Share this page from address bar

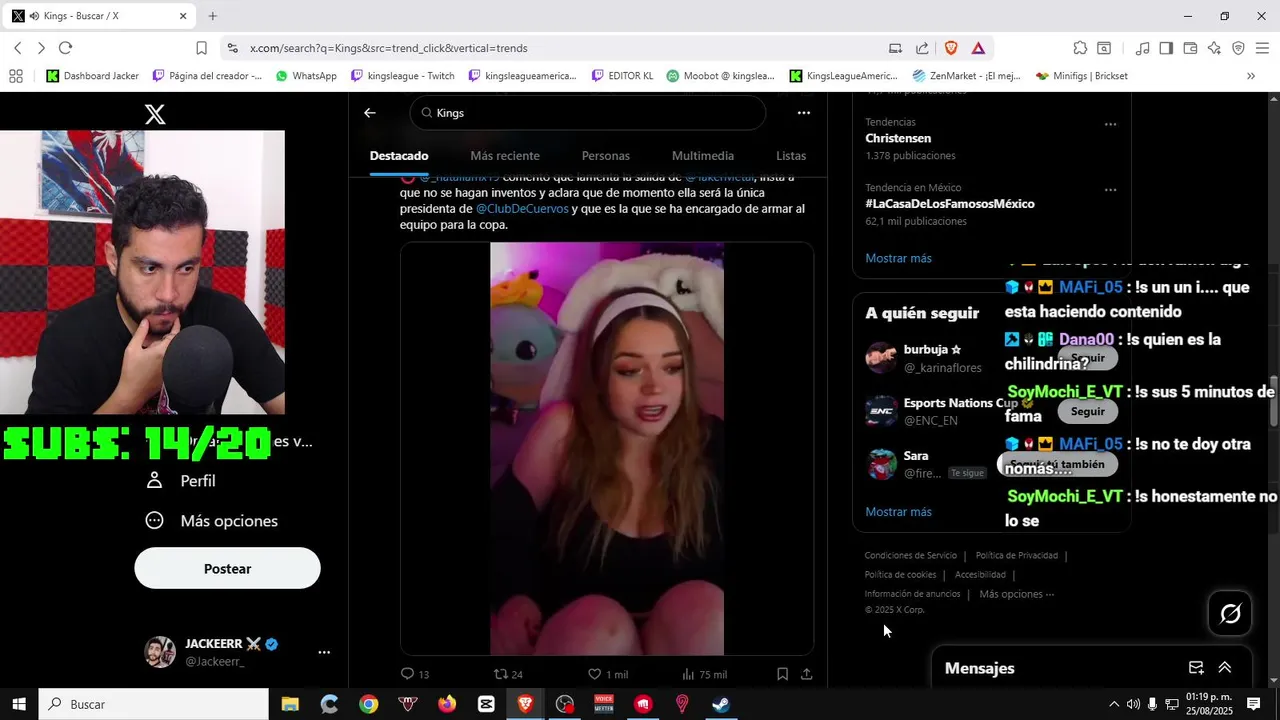922,48
